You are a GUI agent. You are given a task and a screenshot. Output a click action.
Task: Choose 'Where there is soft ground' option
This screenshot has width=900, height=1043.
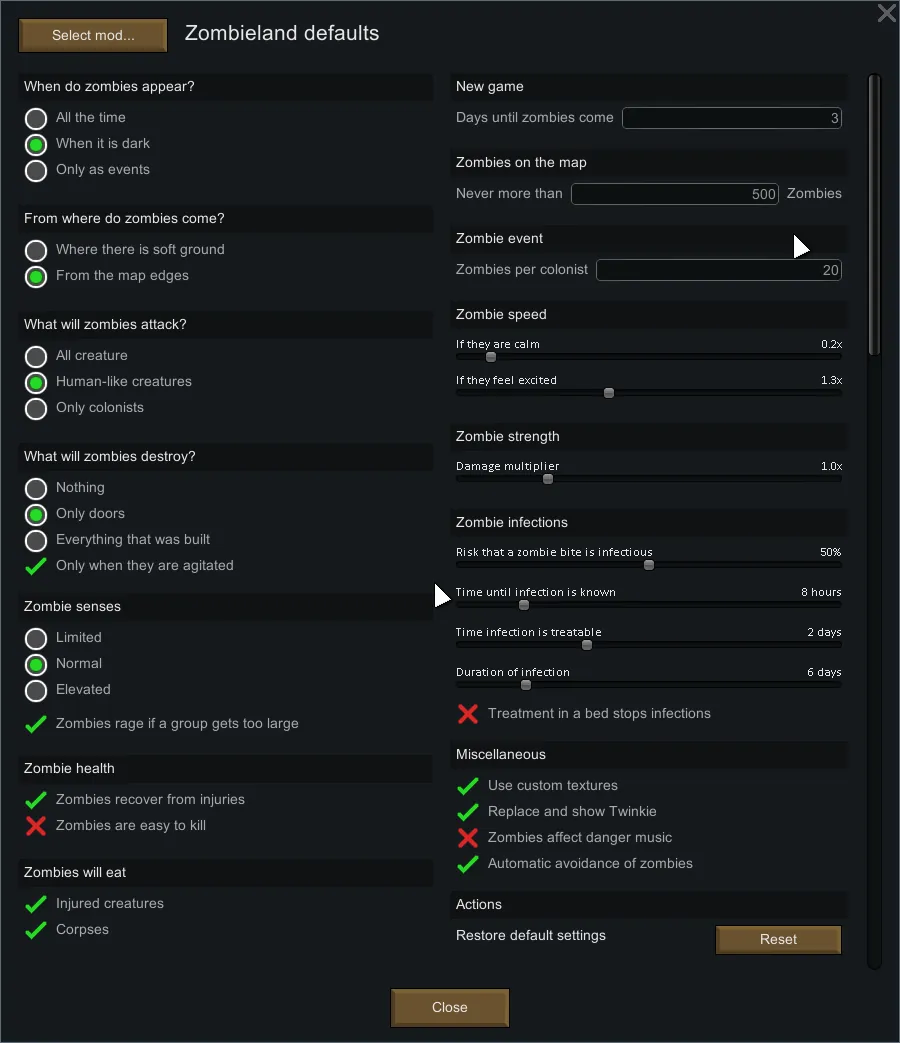[36, 250]
